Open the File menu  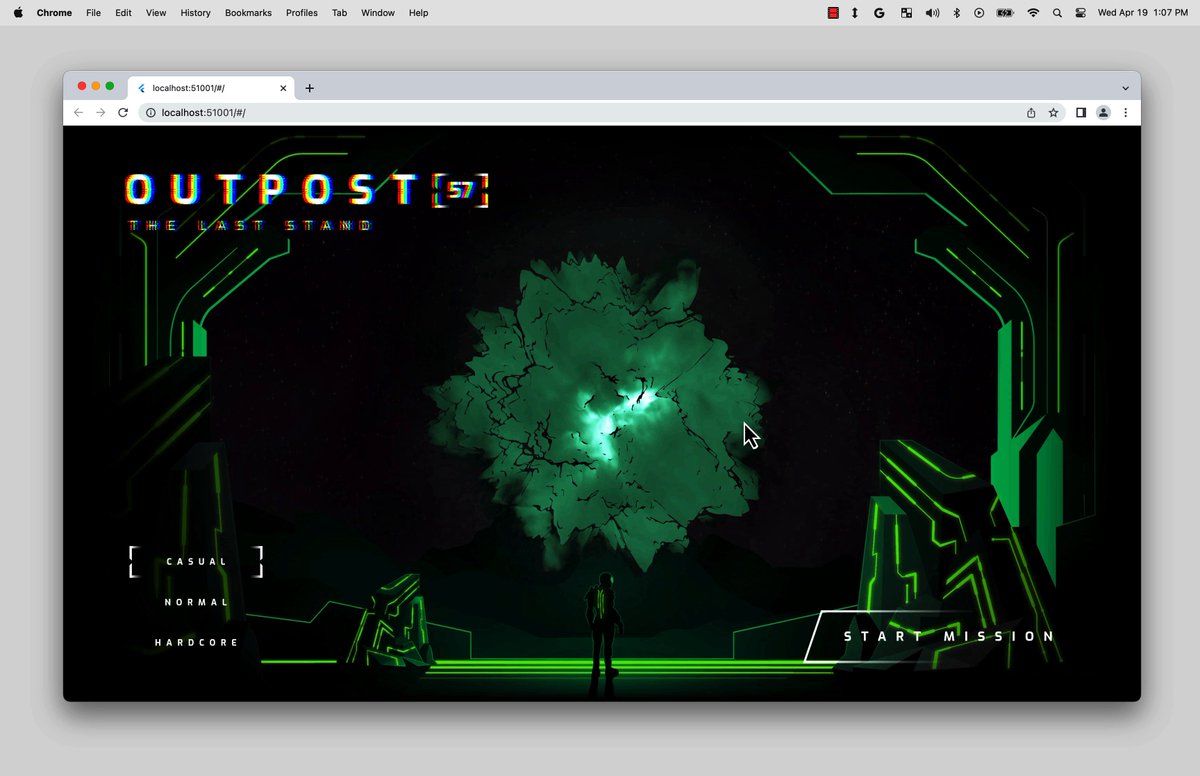click(93, 13)
